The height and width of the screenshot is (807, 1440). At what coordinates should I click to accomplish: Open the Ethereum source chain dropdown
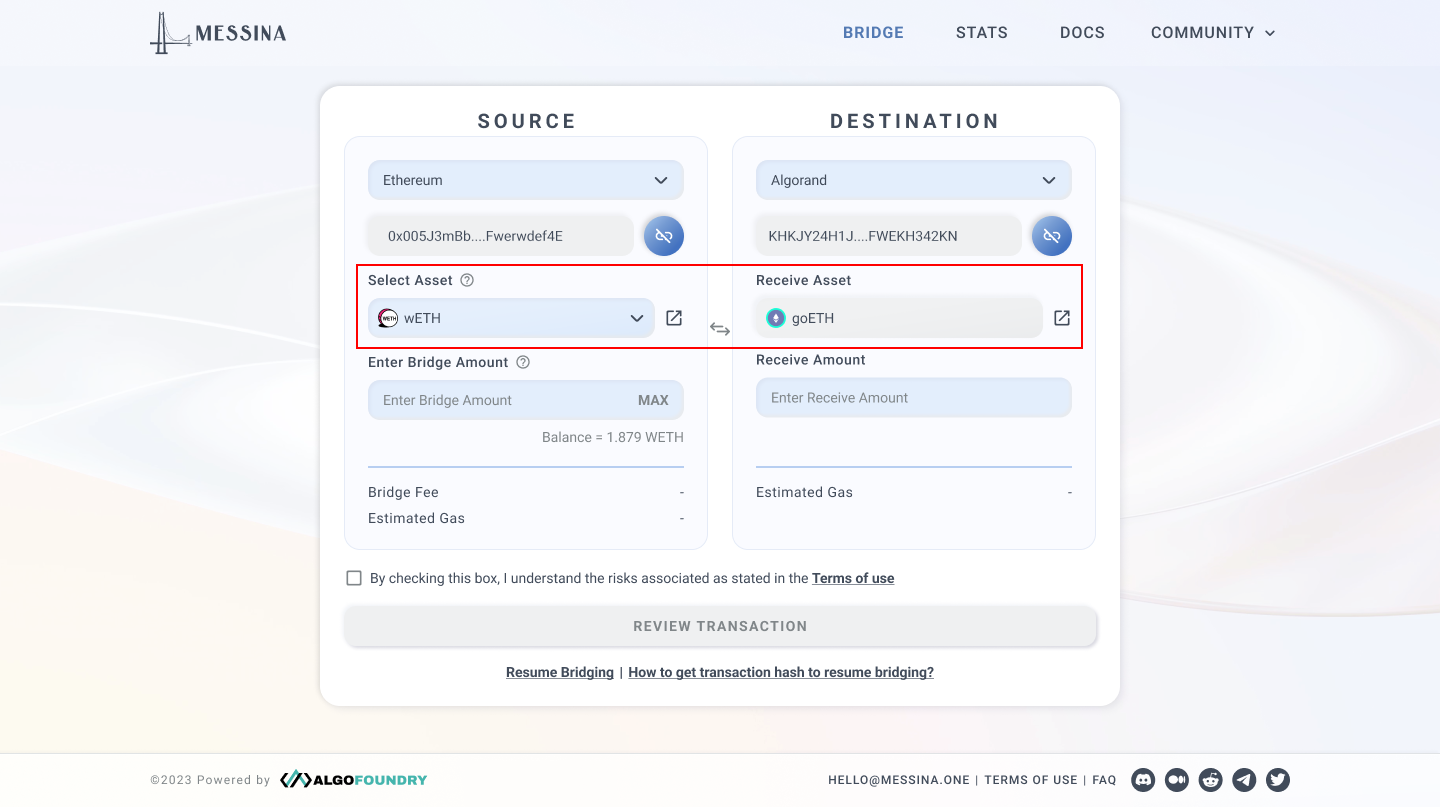pyautogui.click(x=526, y=180)
